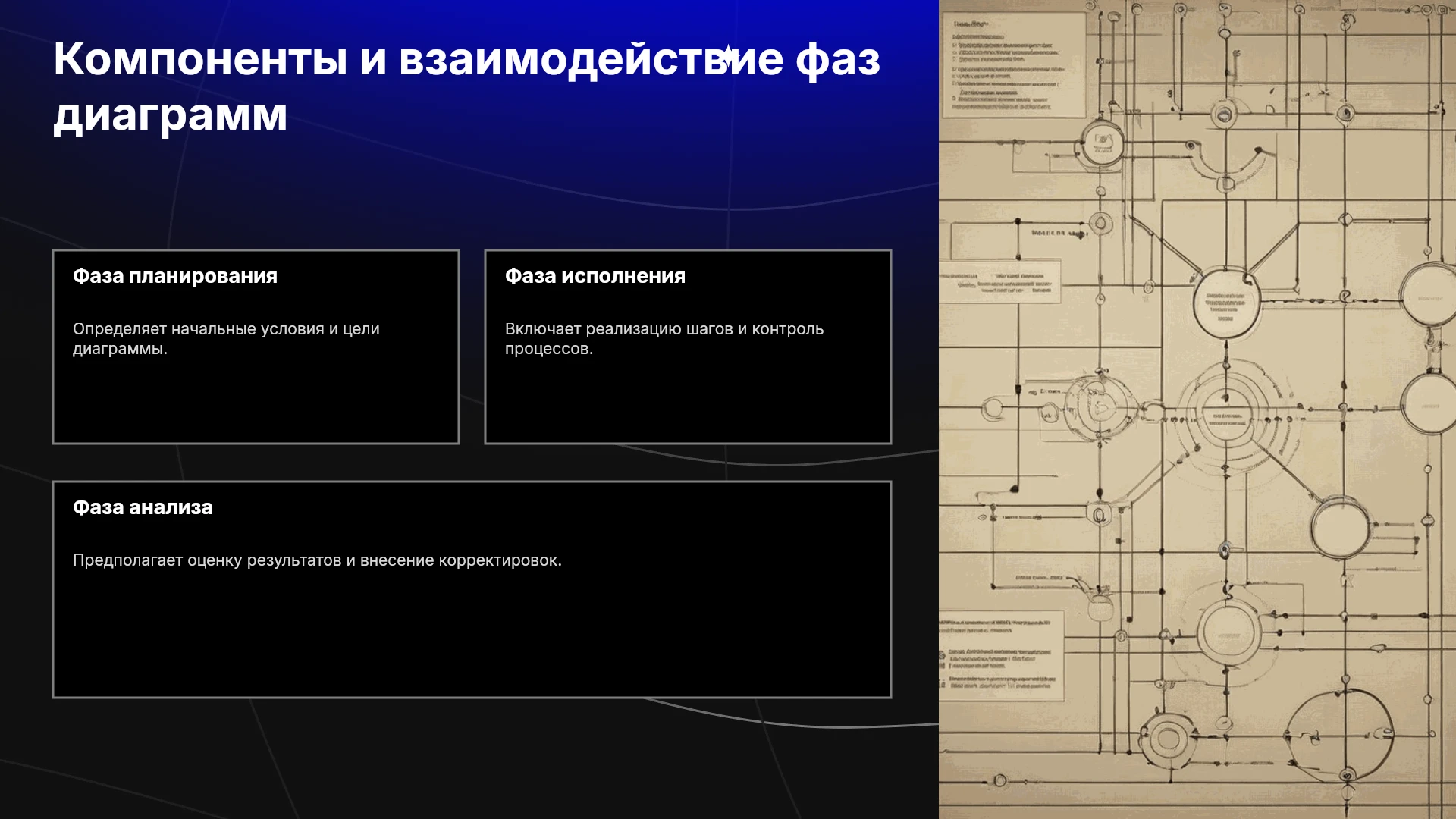1456x819 pixels.
Task: Click the small star icon in the title
Action: click(x=727, y=55)
